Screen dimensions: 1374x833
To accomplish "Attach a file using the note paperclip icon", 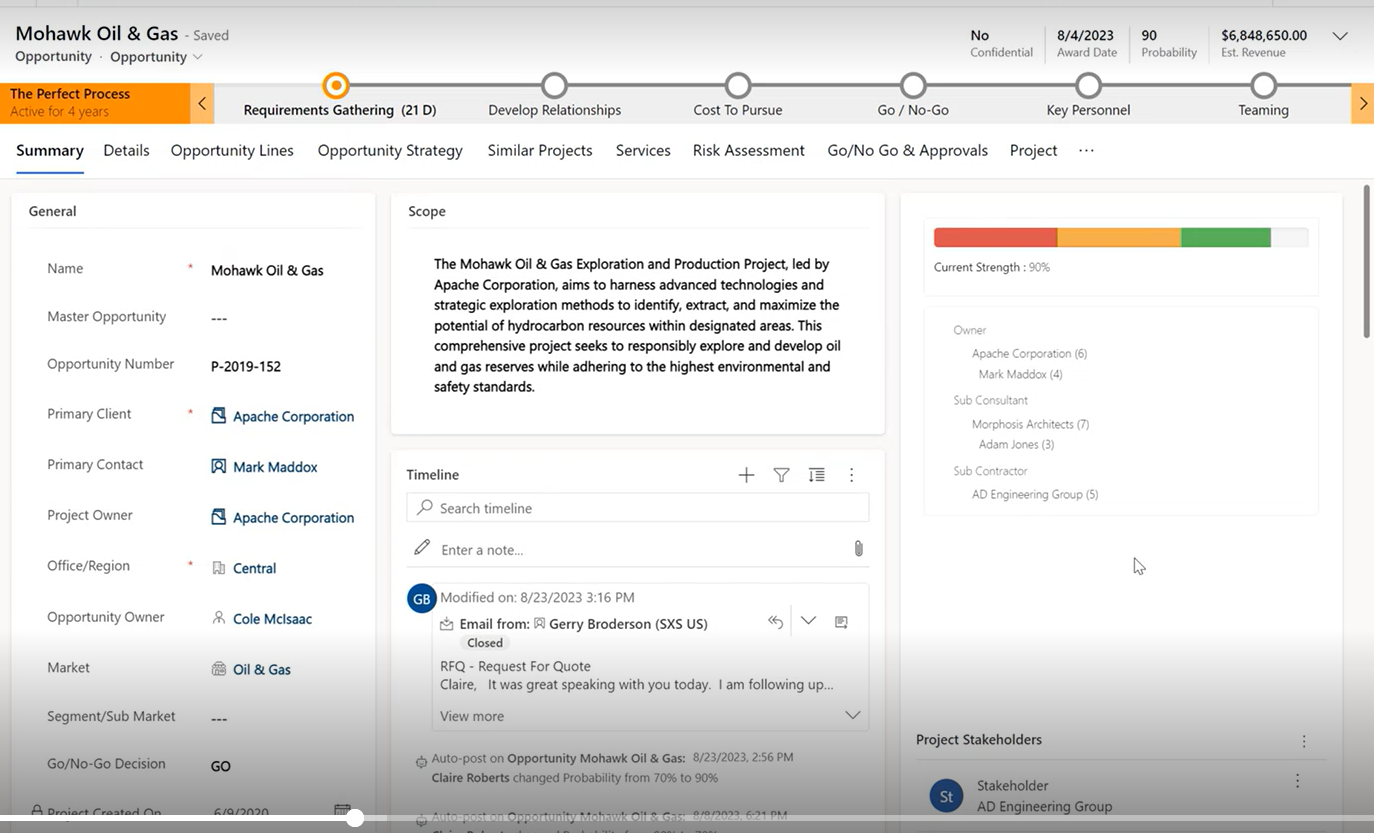I will coord(858,548).
